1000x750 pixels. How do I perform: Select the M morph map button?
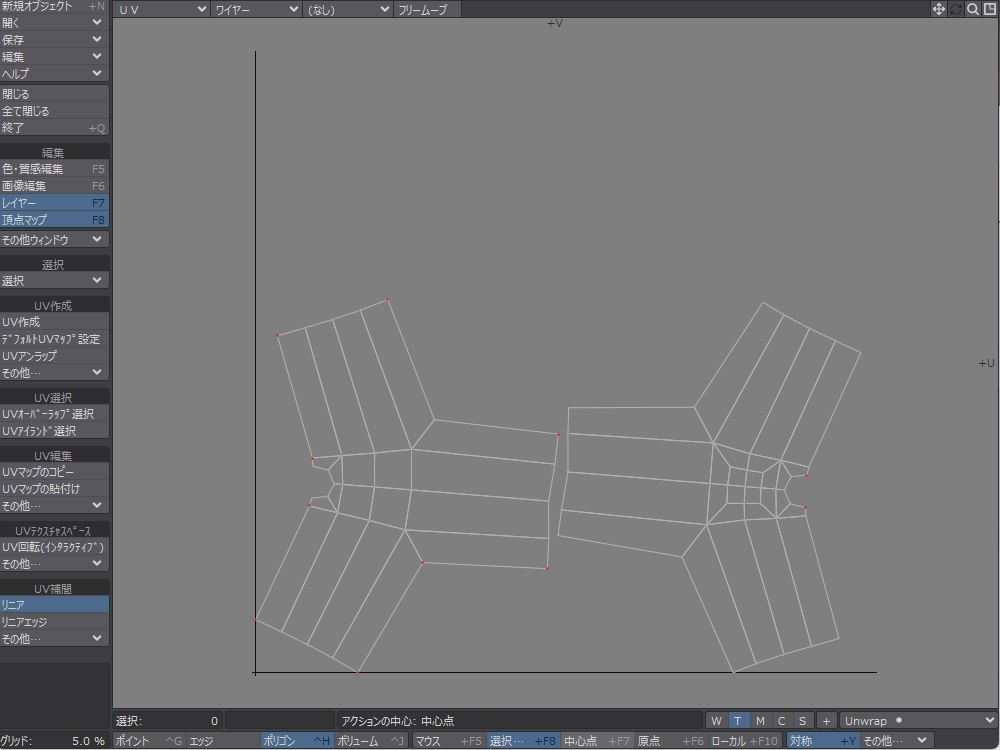tap(760, 721)
